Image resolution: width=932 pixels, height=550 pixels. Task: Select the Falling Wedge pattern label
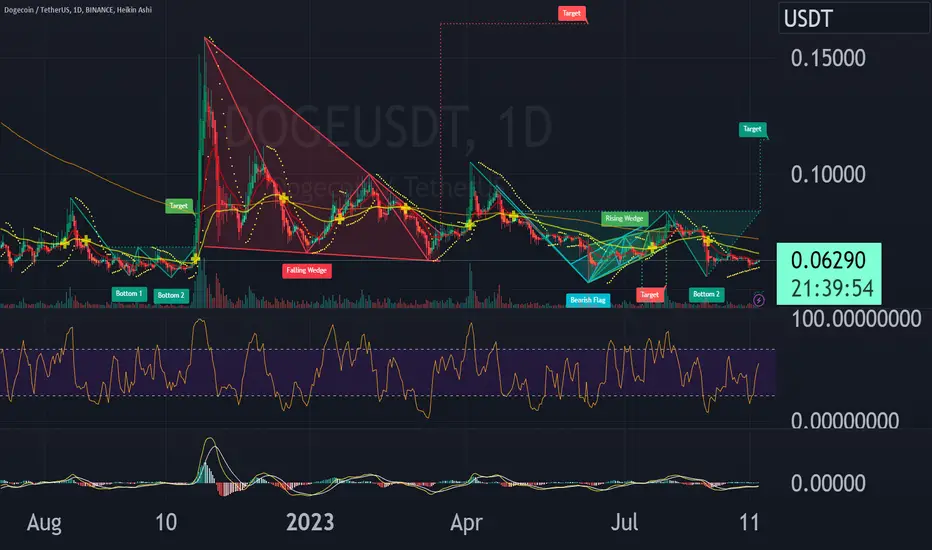(x=307, y=271)
